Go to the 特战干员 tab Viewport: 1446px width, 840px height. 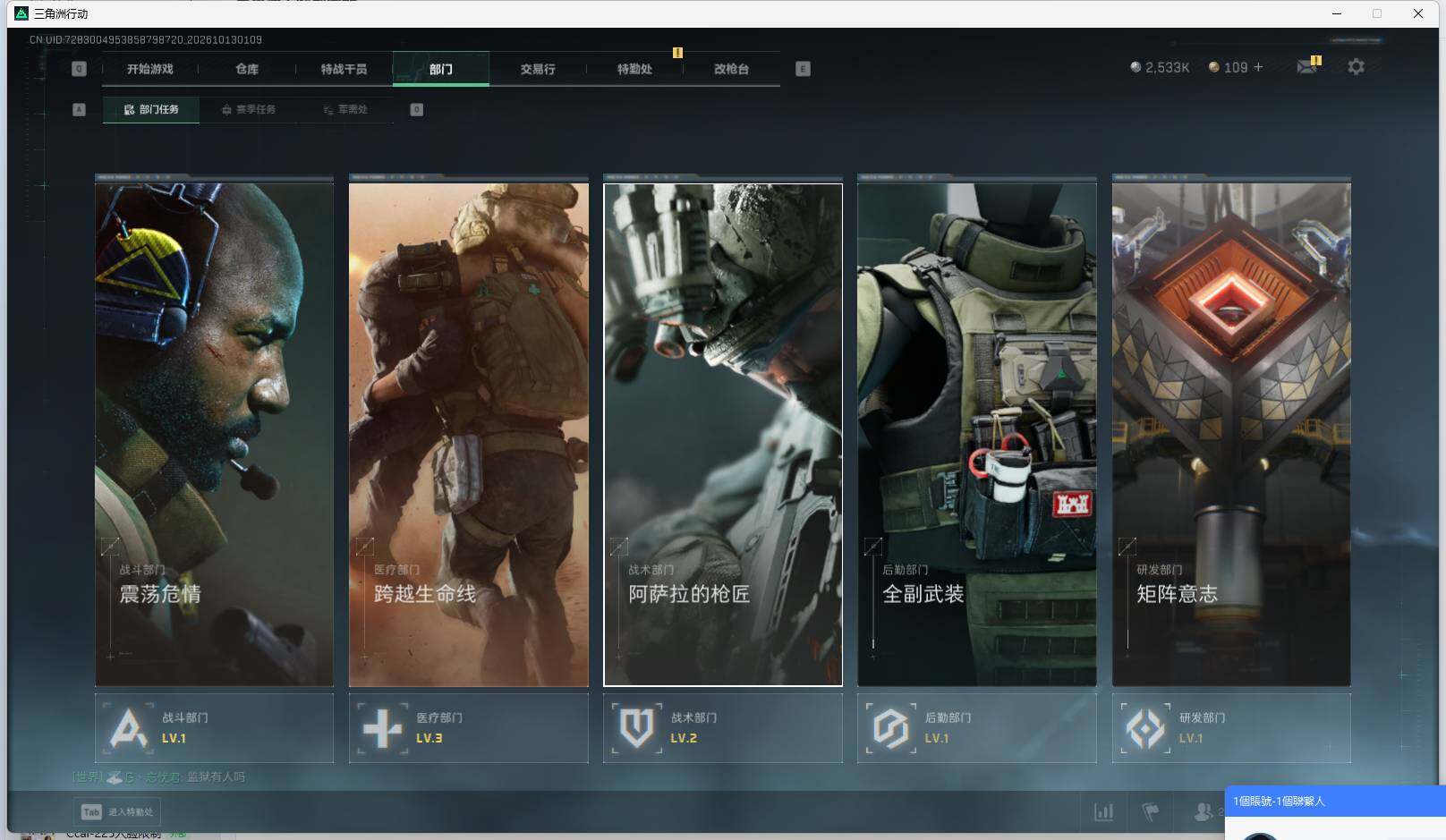point(344,69)
